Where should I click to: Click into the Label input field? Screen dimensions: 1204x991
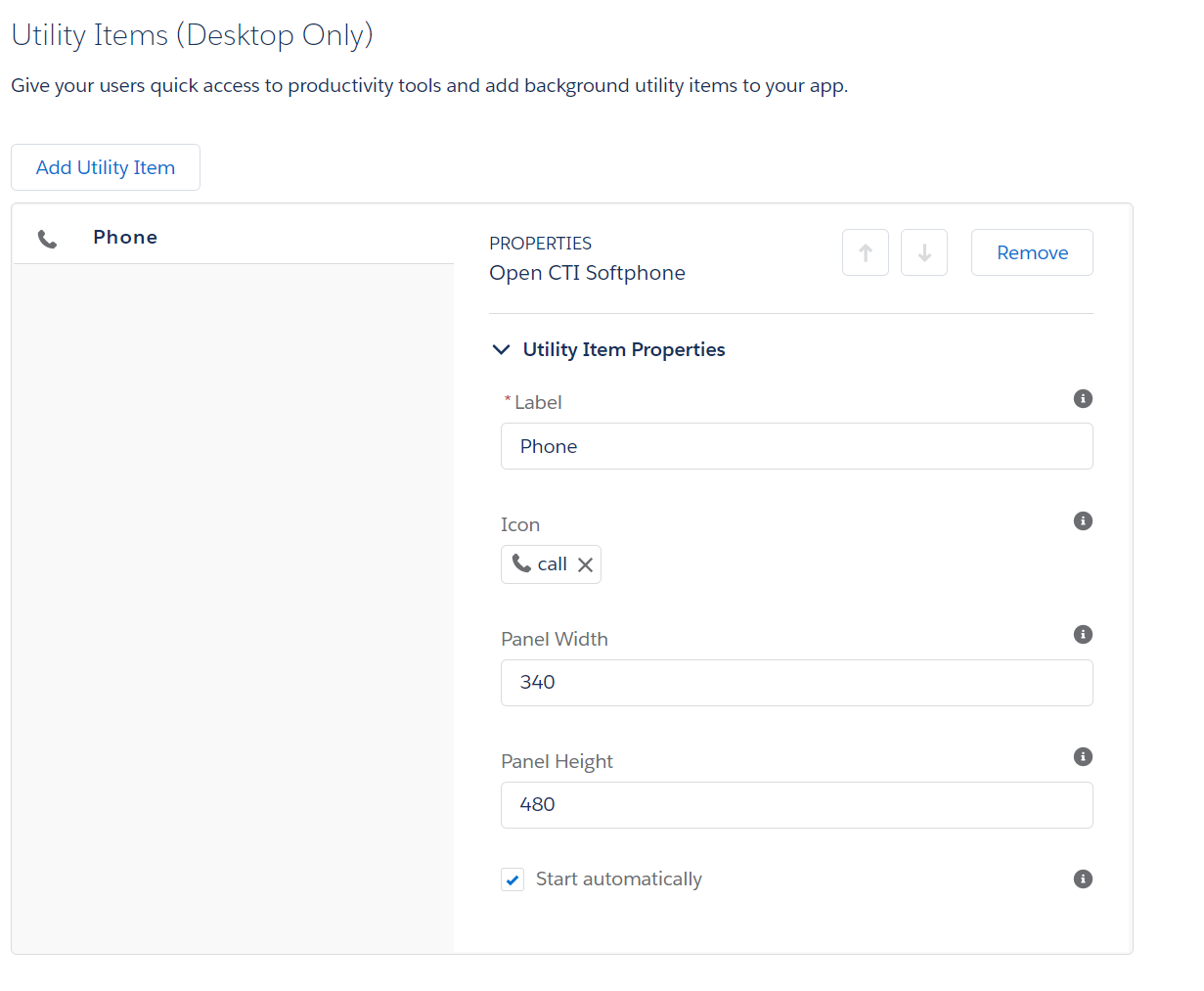click(x=796, y=446)
